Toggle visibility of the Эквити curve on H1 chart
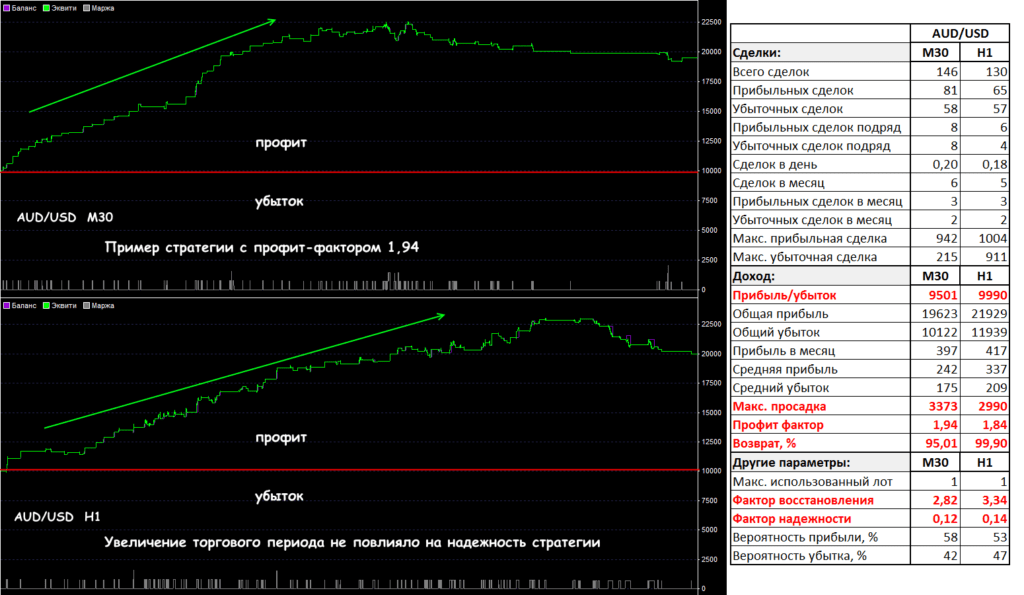Screen dimensions: 1024x595 coord(46,306)
